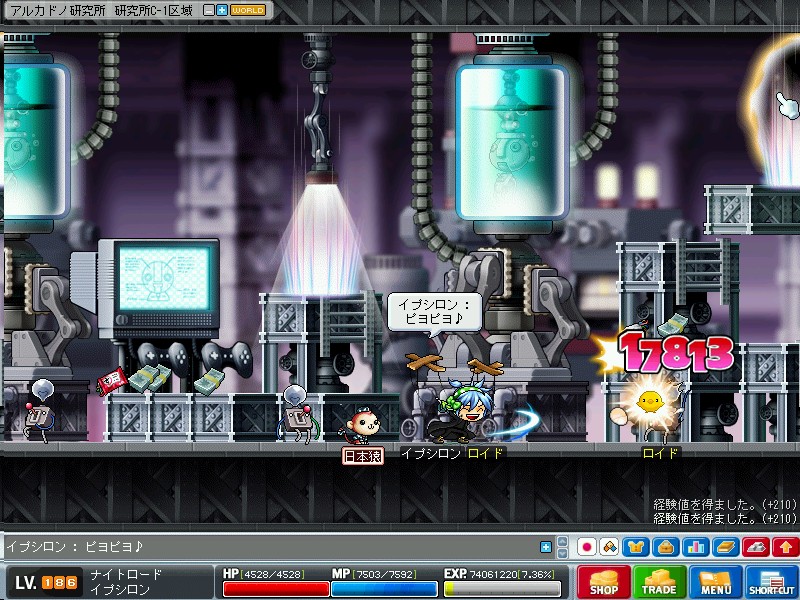The height and width of the screenshot is (600, 800).
Task: Click the job name ナイトロード text
Action: [x=127, y=575]
